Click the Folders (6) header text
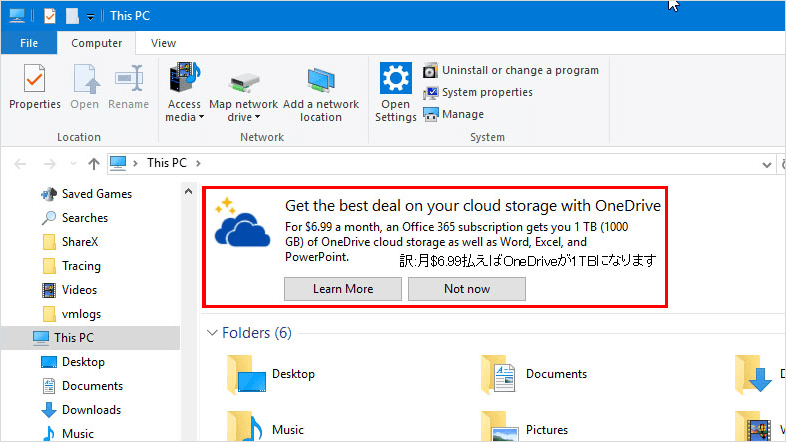Image resolution: width=786 pixels, height=442 pixels. pos(257,333)
